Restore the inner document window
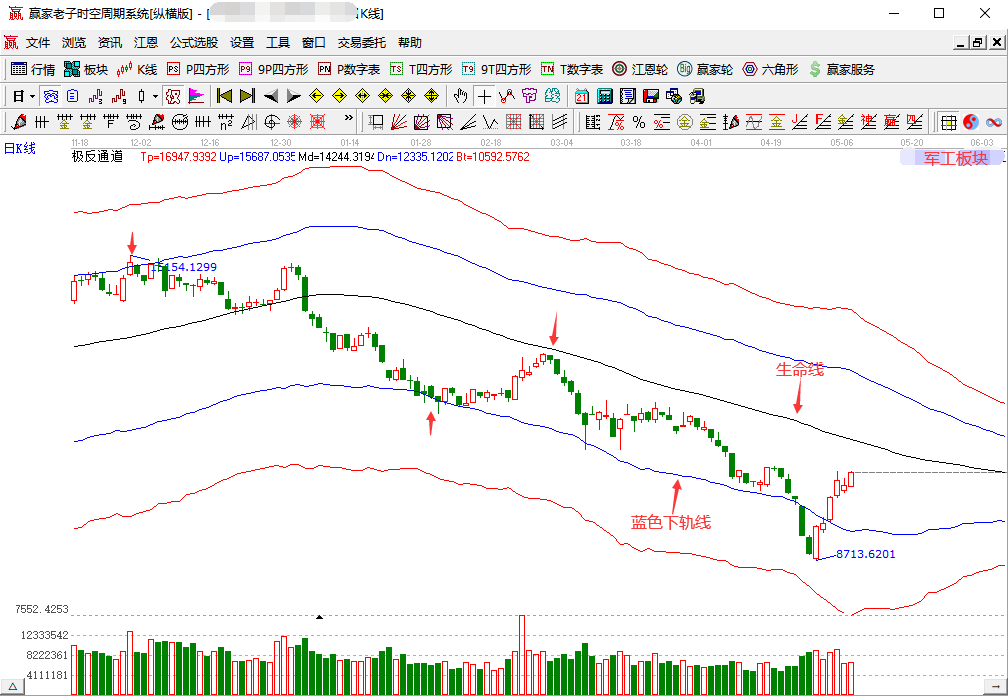This screenshot has height=696, width=1008. pyautogui.click(x=978, y=42)
